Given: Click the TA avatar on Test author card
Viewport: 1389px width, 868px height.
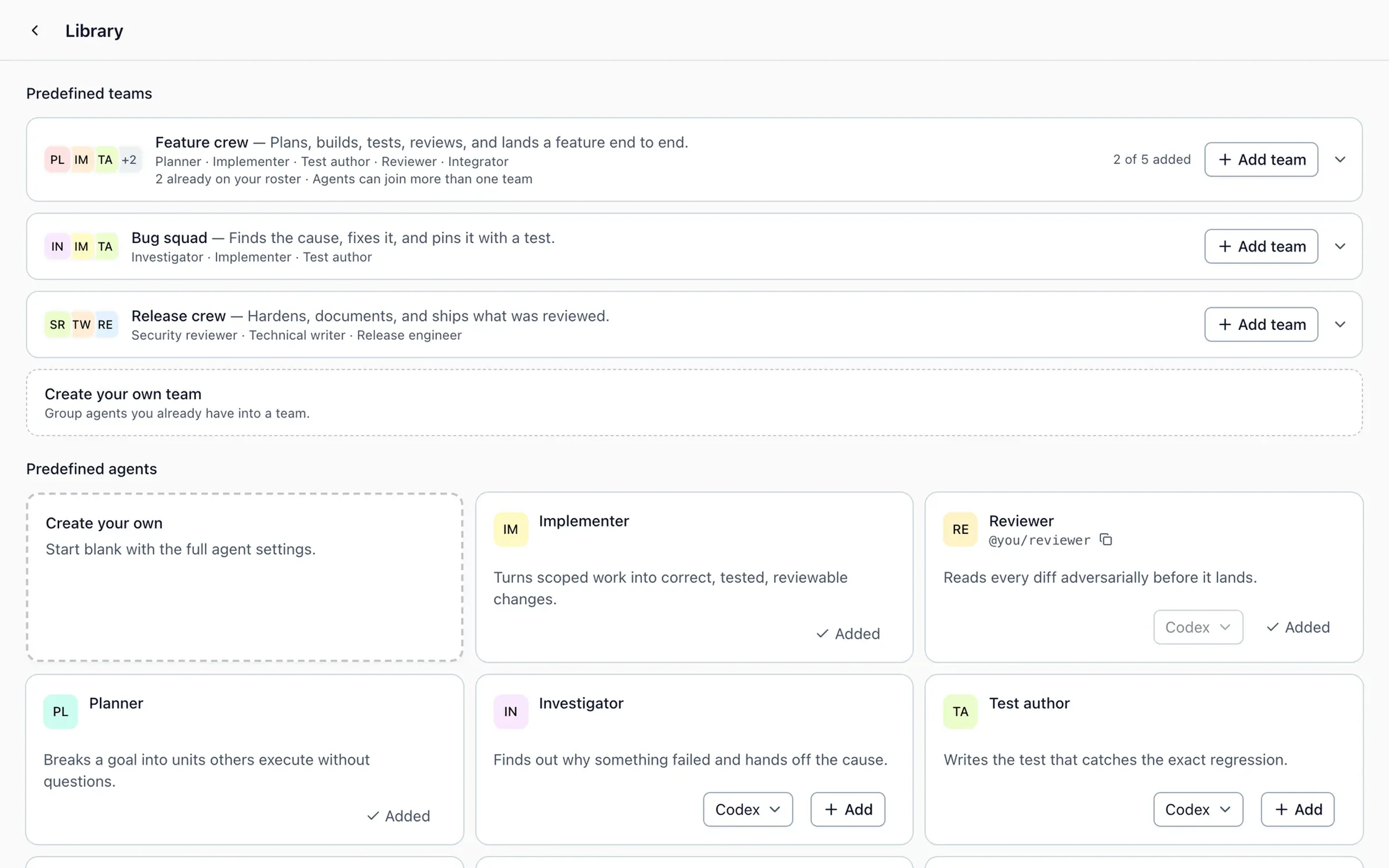Looking at the screenshot, I should point(960,712).
